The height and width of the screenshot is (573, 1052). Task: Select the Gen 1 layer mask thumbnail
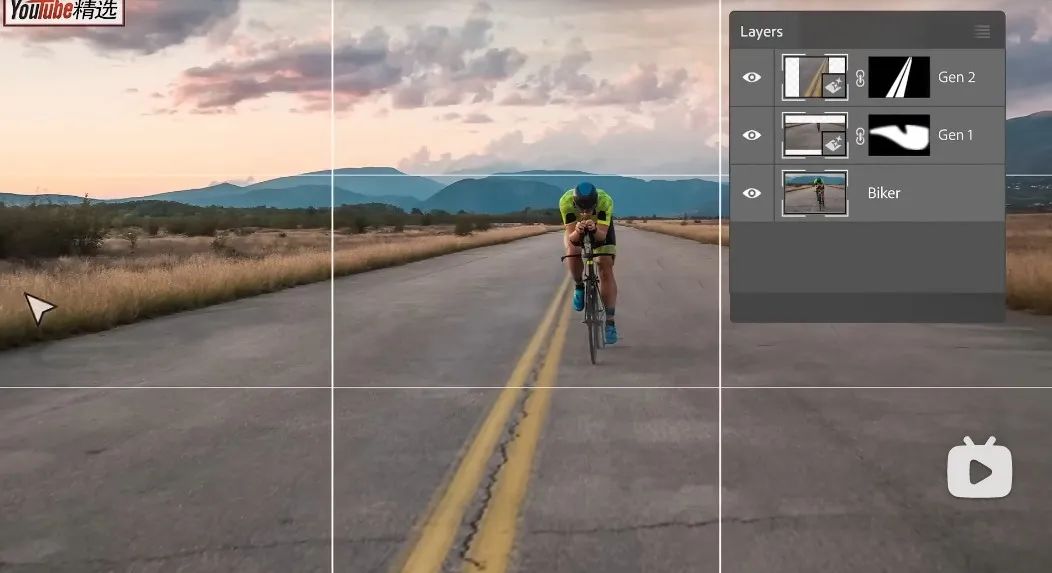(x=899, y=135)
